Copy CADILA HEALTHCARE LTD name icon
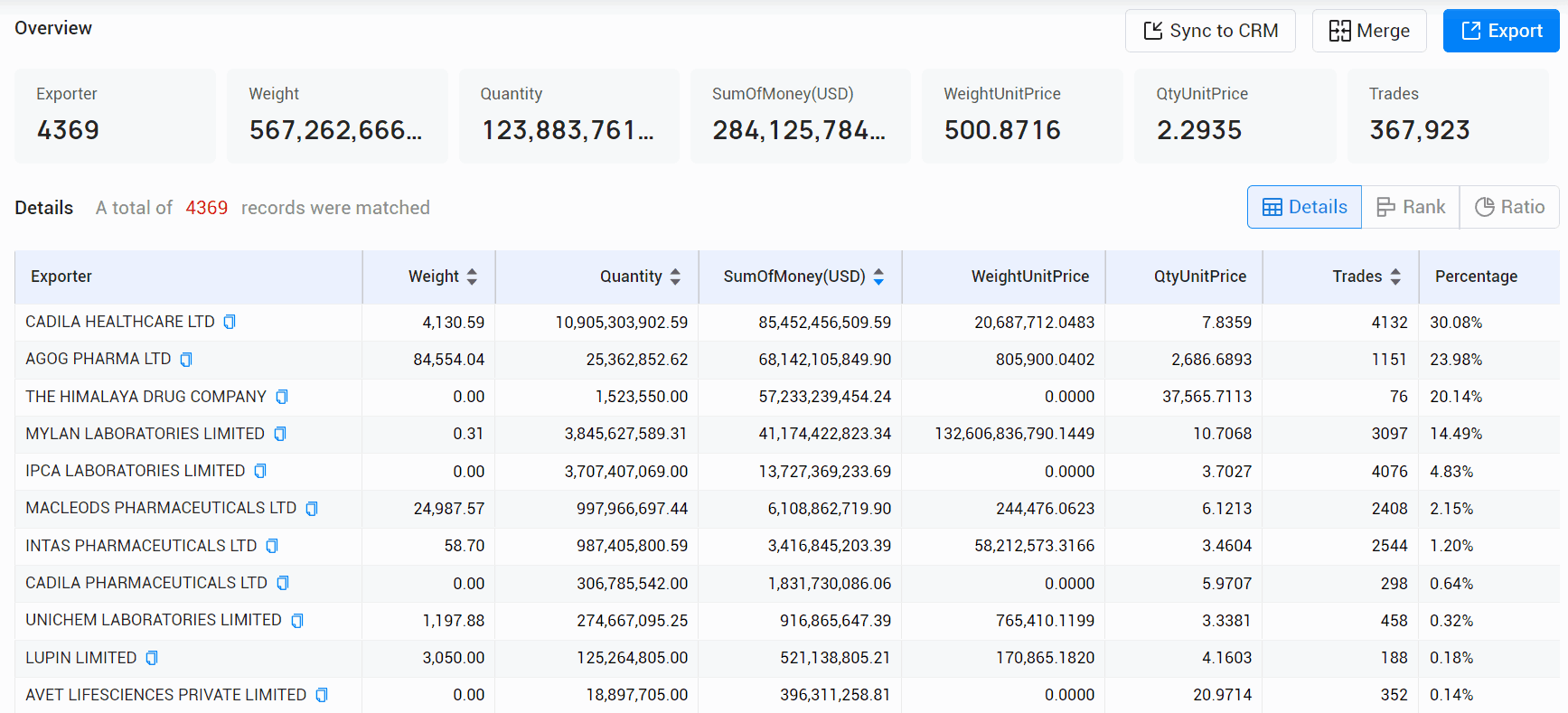 click(230, 322)
